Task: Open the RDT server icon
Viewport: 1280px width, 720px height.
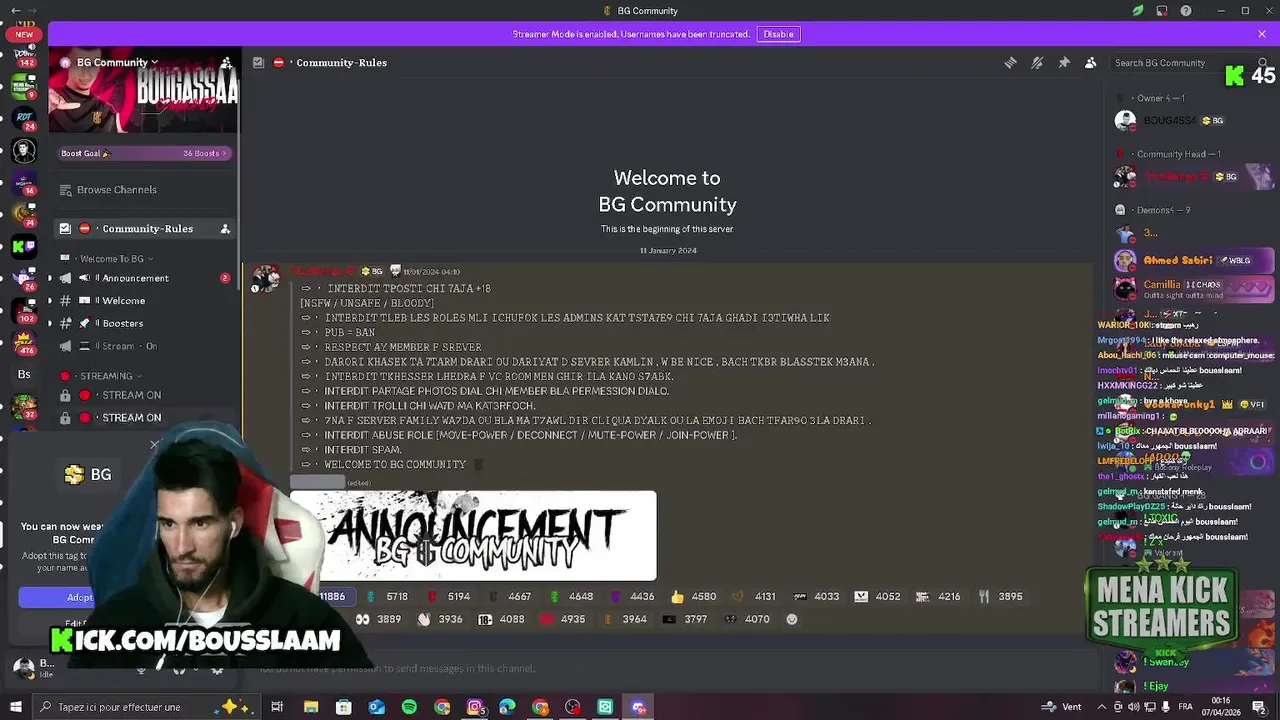Action: (24, 118)
